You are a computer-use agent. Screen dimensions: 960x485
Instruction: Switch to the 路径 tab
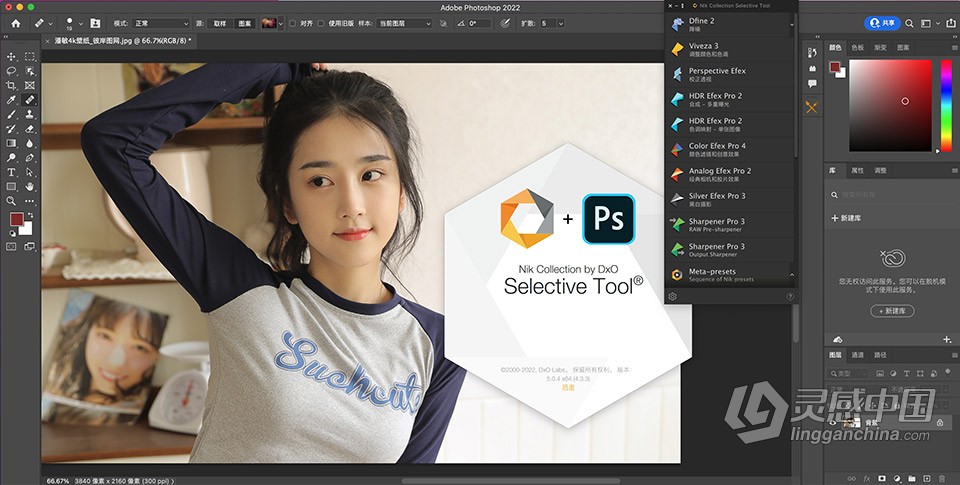tap(880, 355)
